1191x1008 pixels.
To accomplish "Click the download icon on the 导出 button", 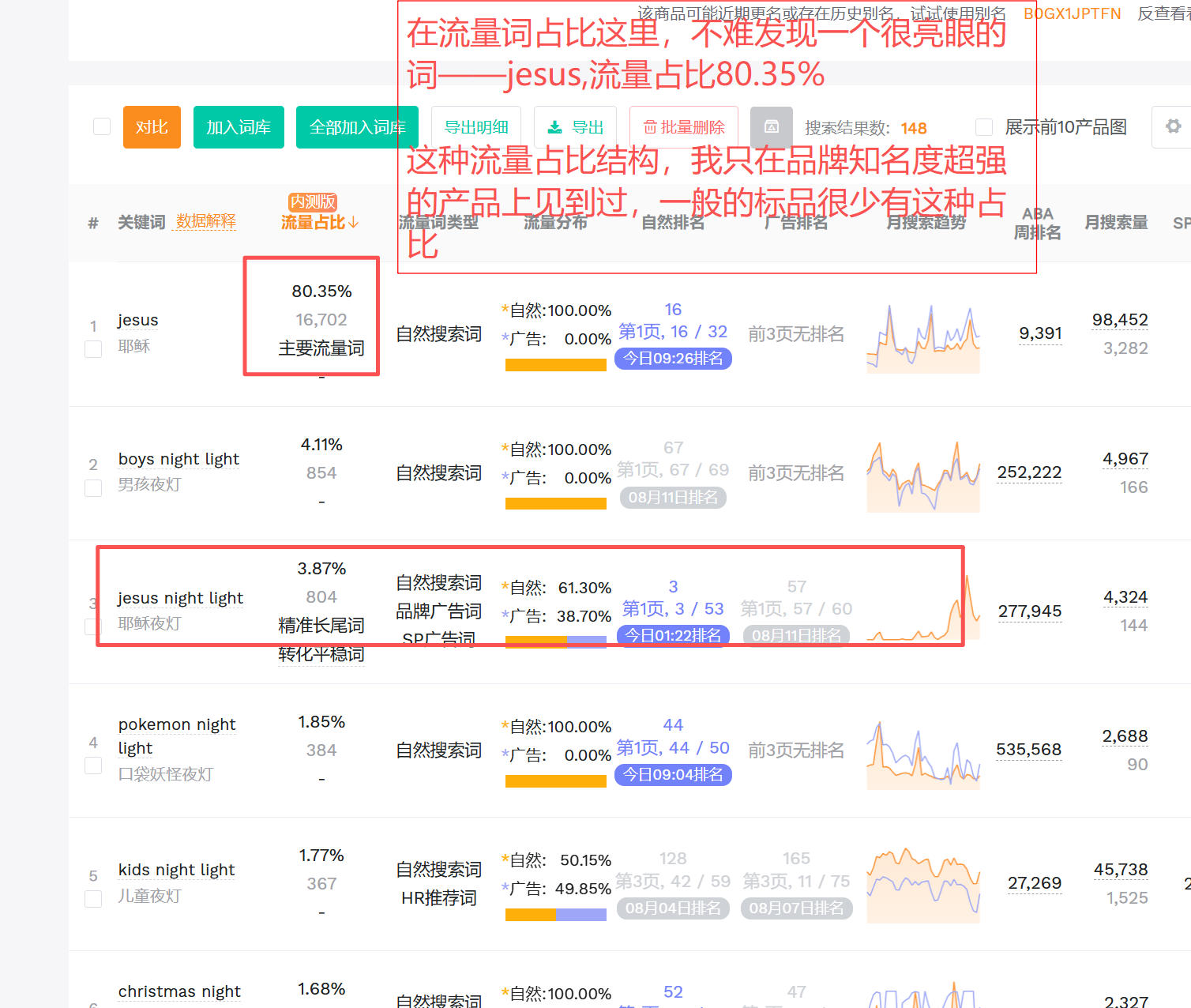I will click(x=555, y=127).
